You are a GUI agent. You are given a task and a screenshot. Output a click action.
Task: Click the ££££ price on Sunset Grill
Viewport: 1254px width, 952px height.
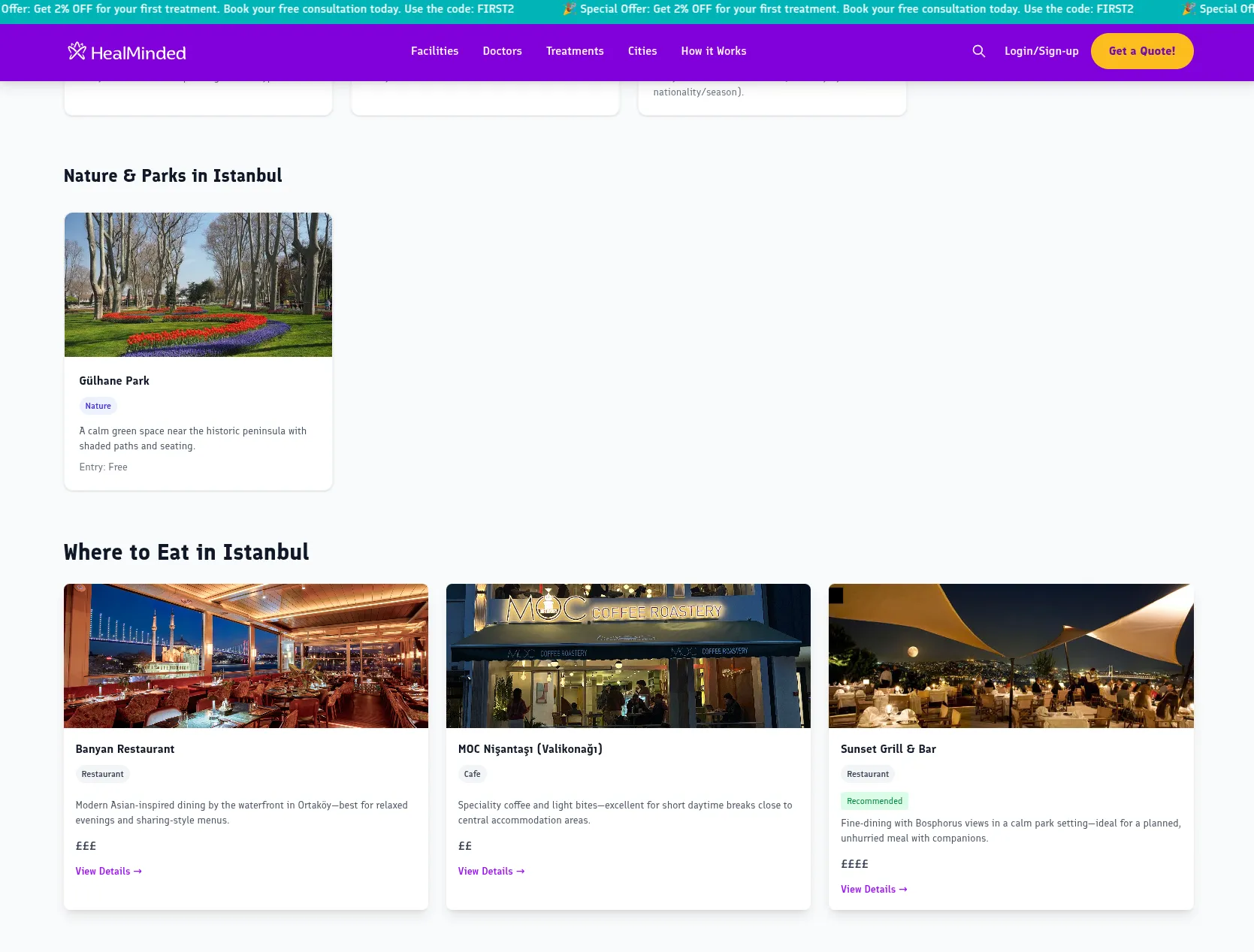[854, 864]
